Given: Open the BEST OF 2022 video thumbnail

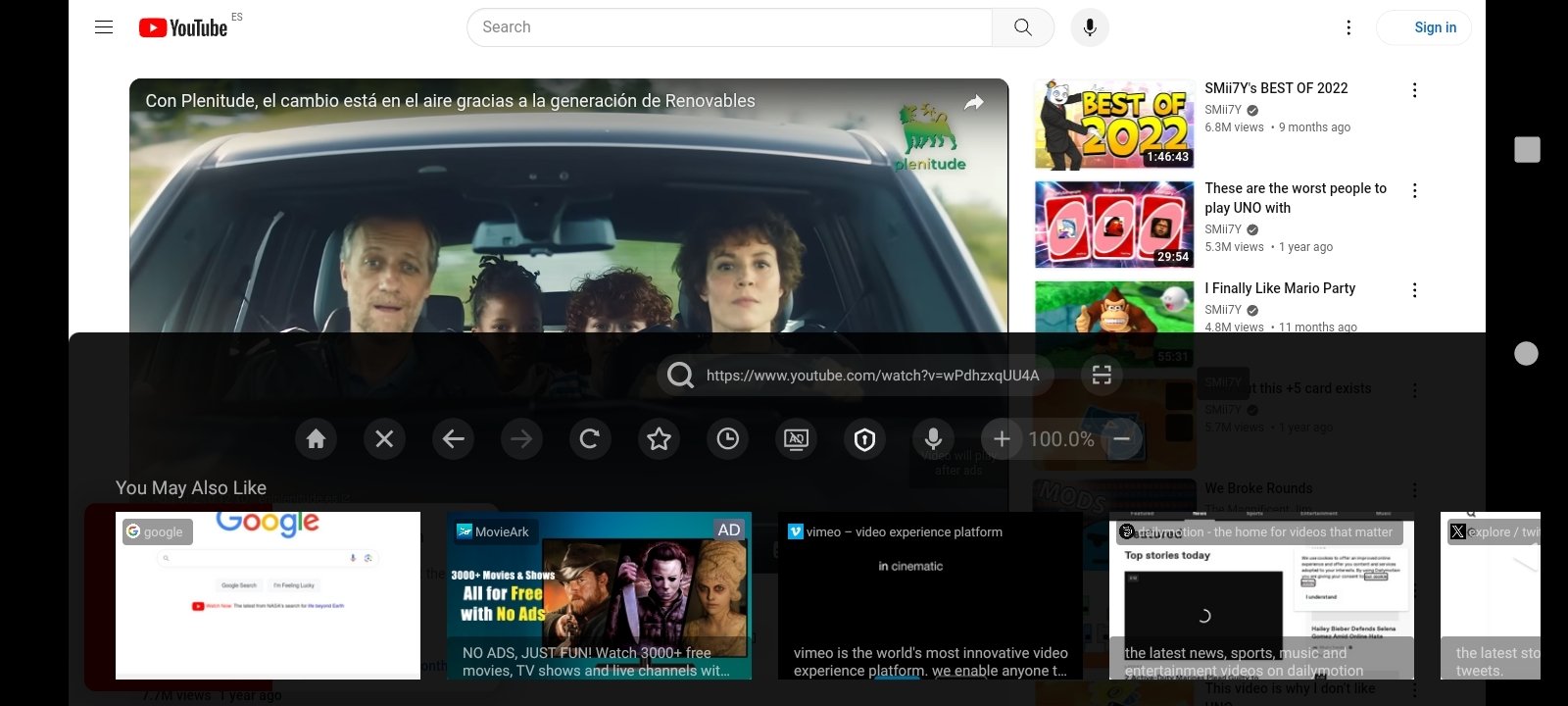Looking at the screenshot, I should click(x=1114, y=125).
